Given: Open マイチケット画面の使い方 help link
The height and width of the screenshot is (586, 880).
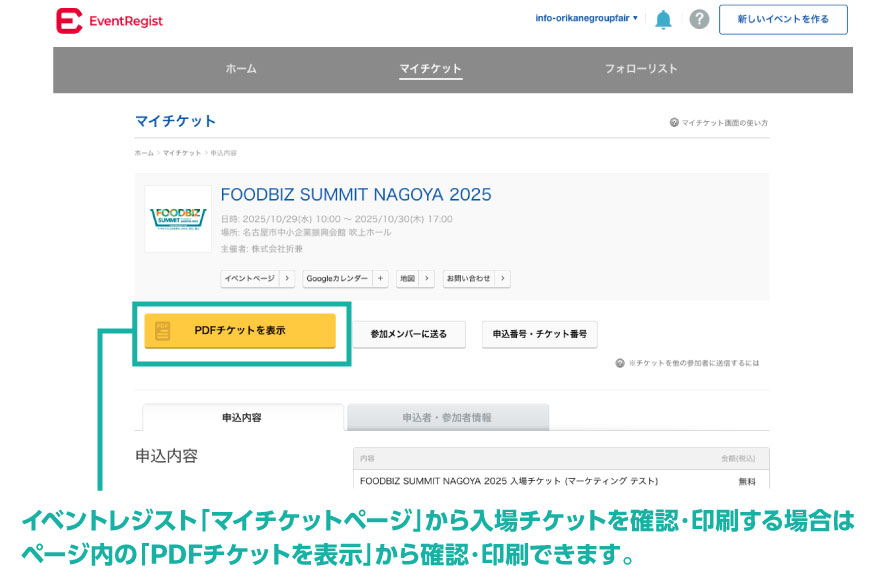Looking at the screenshot, I should coord(719,122).
